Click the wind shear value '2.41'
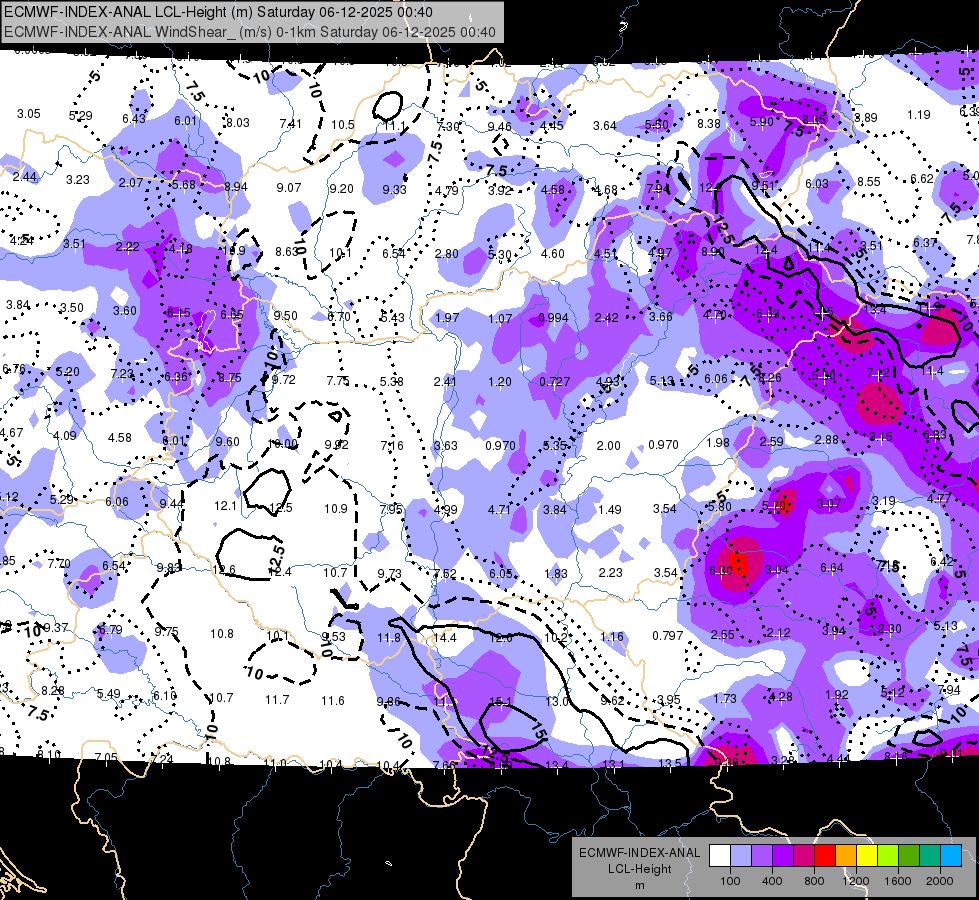Image resolution: width=979 pixels, height=900 pixels. click(x=446, y=381)
